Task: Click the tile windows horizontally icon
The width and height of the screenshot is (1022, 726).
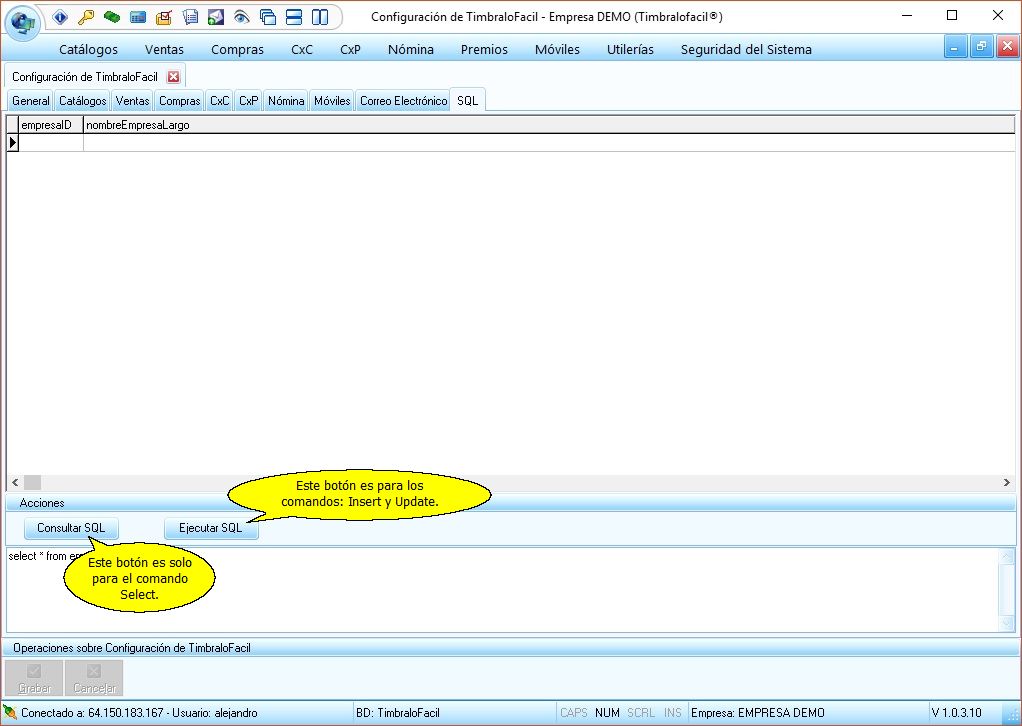Action: (294, 18)
